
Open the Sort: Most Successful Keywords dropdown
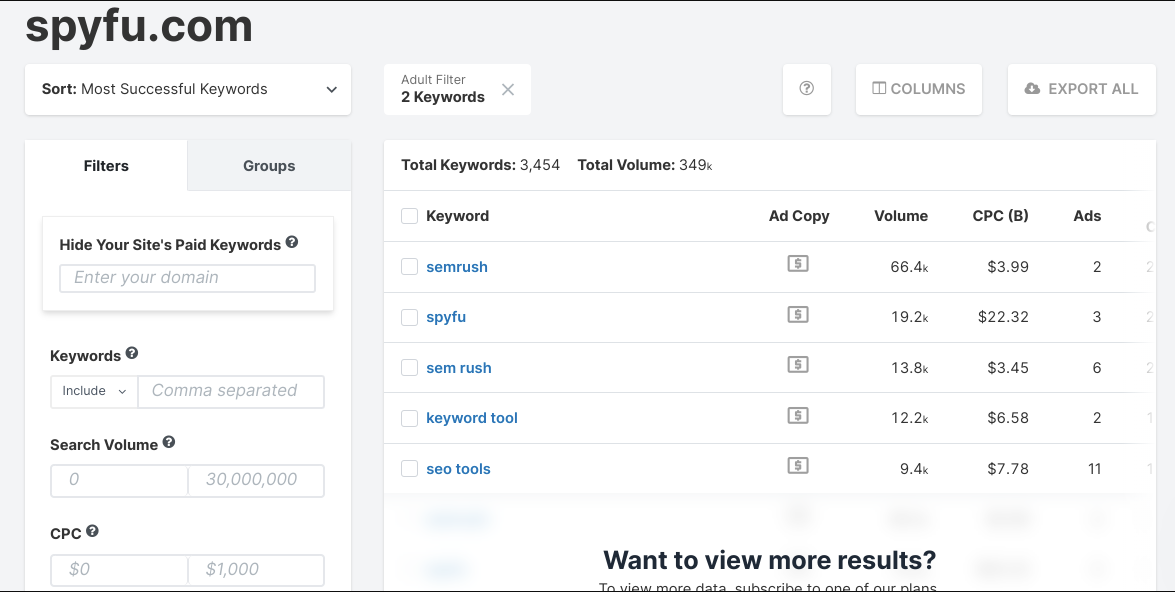[188, 89]
